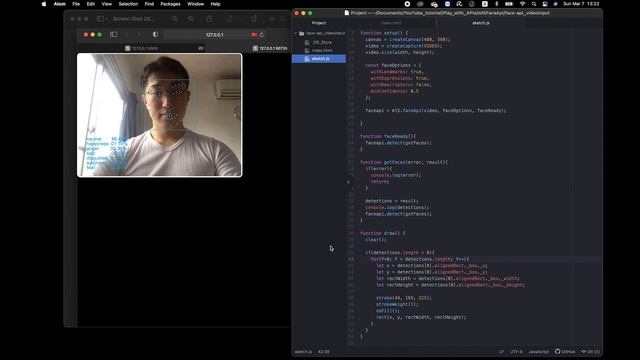Open the Packages menu
Screen dimensions: 640x360
click(x=170, y=4)
